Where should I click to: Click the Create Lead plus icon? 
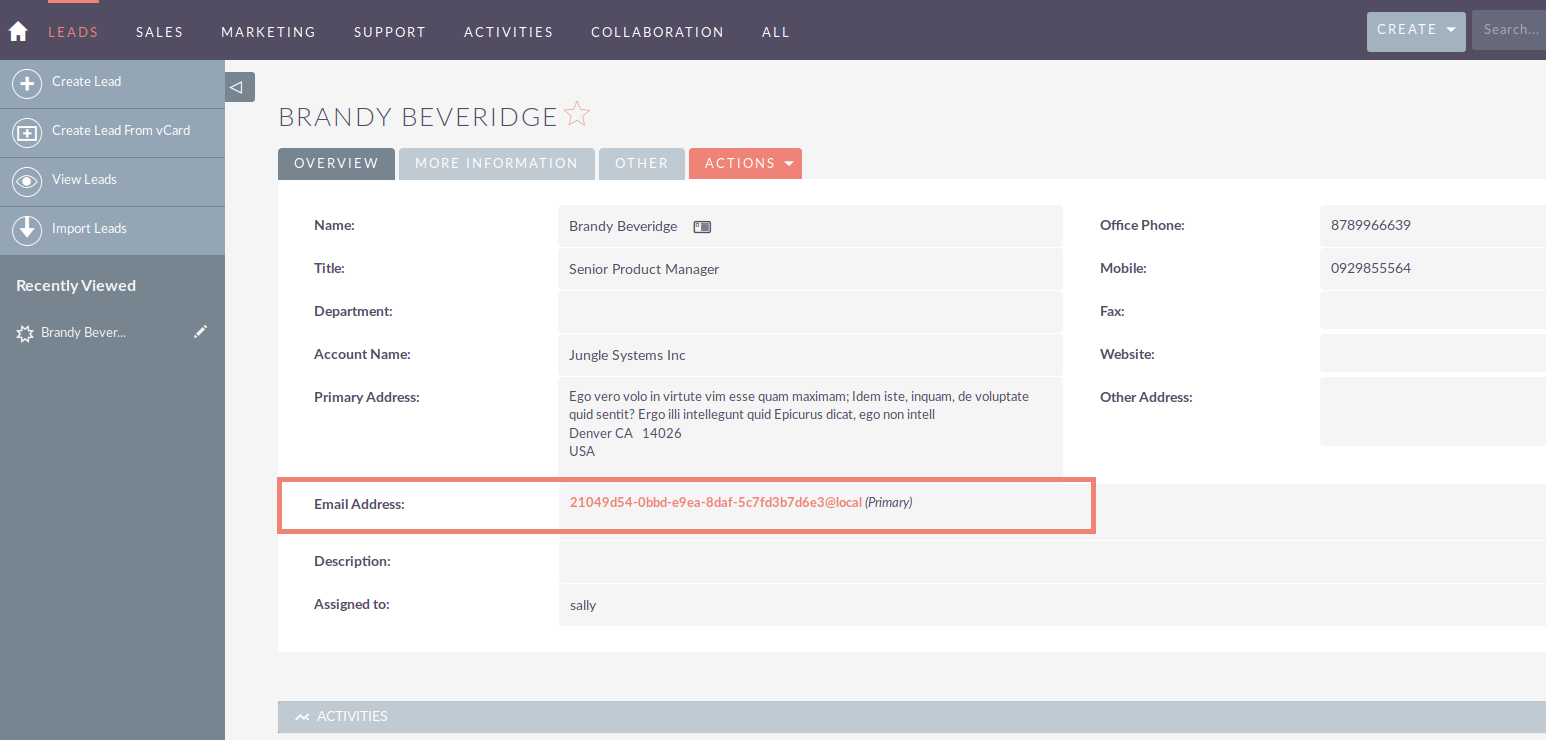27,84
